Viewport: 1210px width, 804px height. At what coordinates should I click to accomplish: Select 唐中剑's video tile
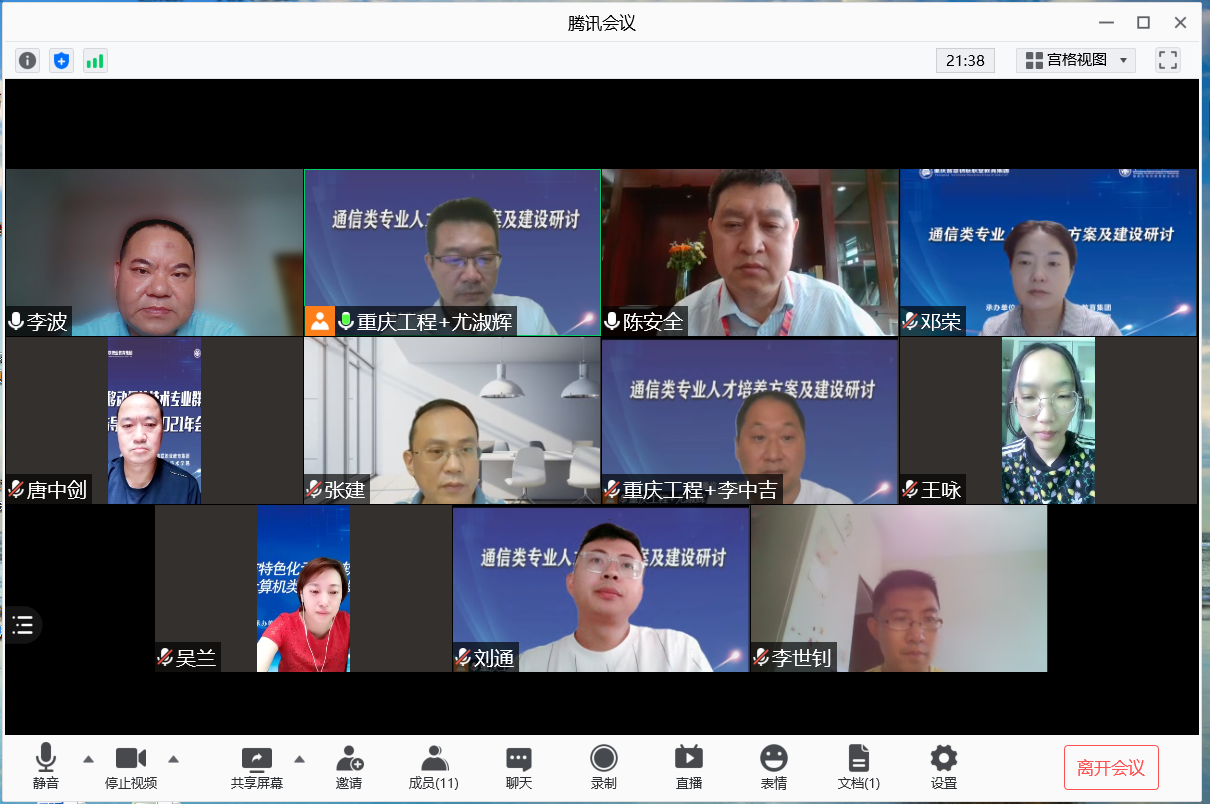pyautogui.click(x=154, y=420)
